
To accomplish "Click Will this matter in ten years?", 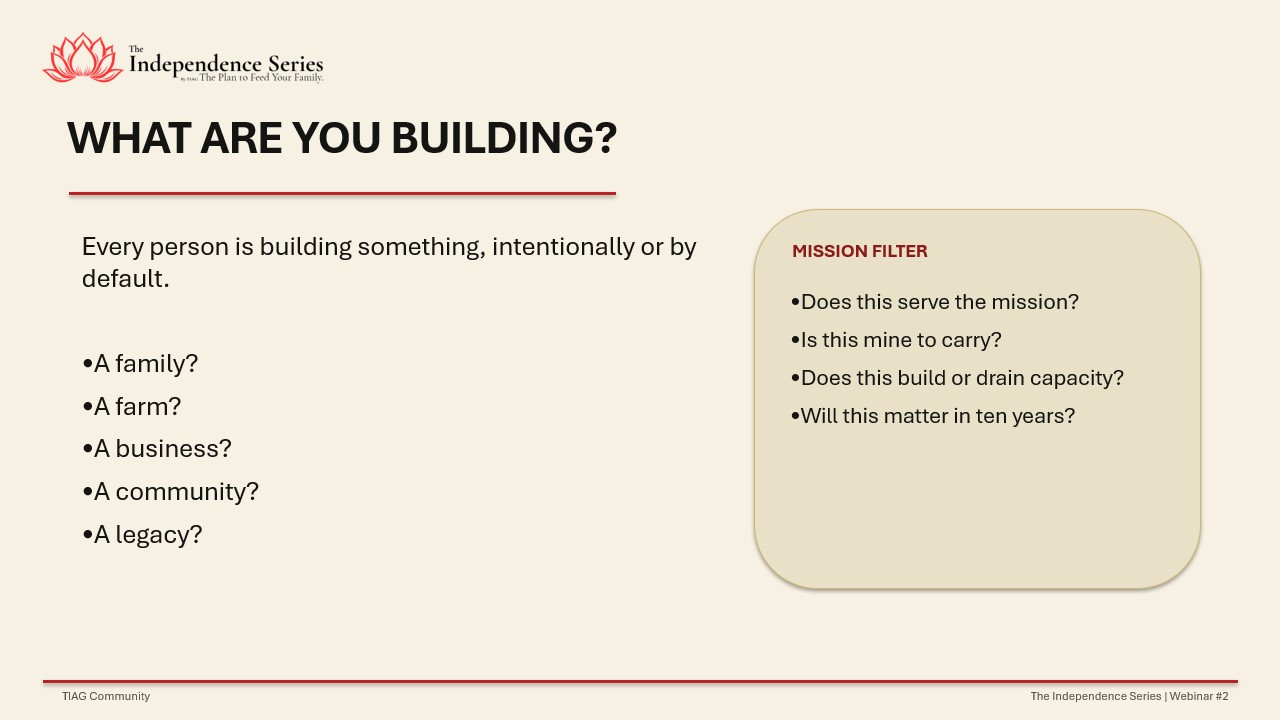I will point(932,416).
